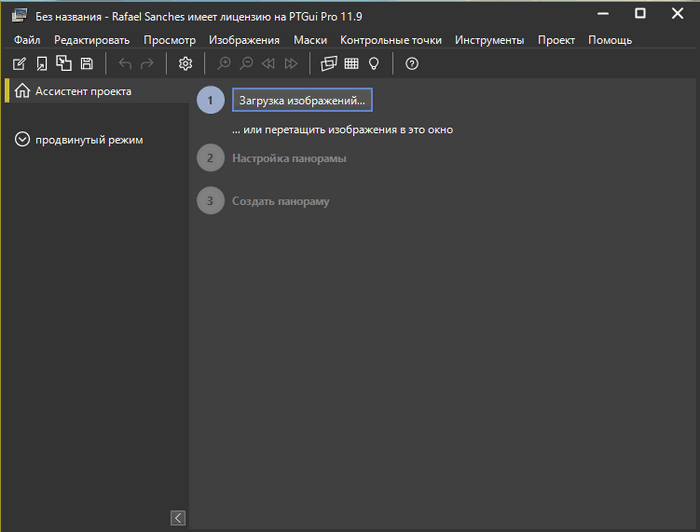The image size is (700, 532).
Task: Click the Open project file icon
Action: coord(42,64)
